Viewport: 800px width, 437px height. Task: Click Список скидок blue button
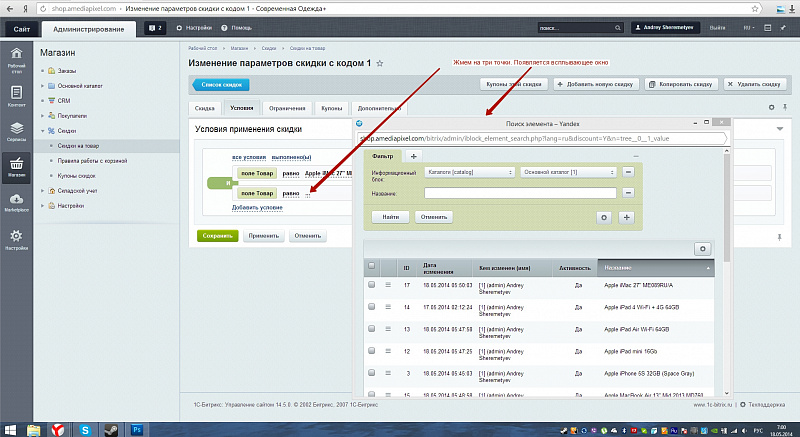[x=221, y=85]
